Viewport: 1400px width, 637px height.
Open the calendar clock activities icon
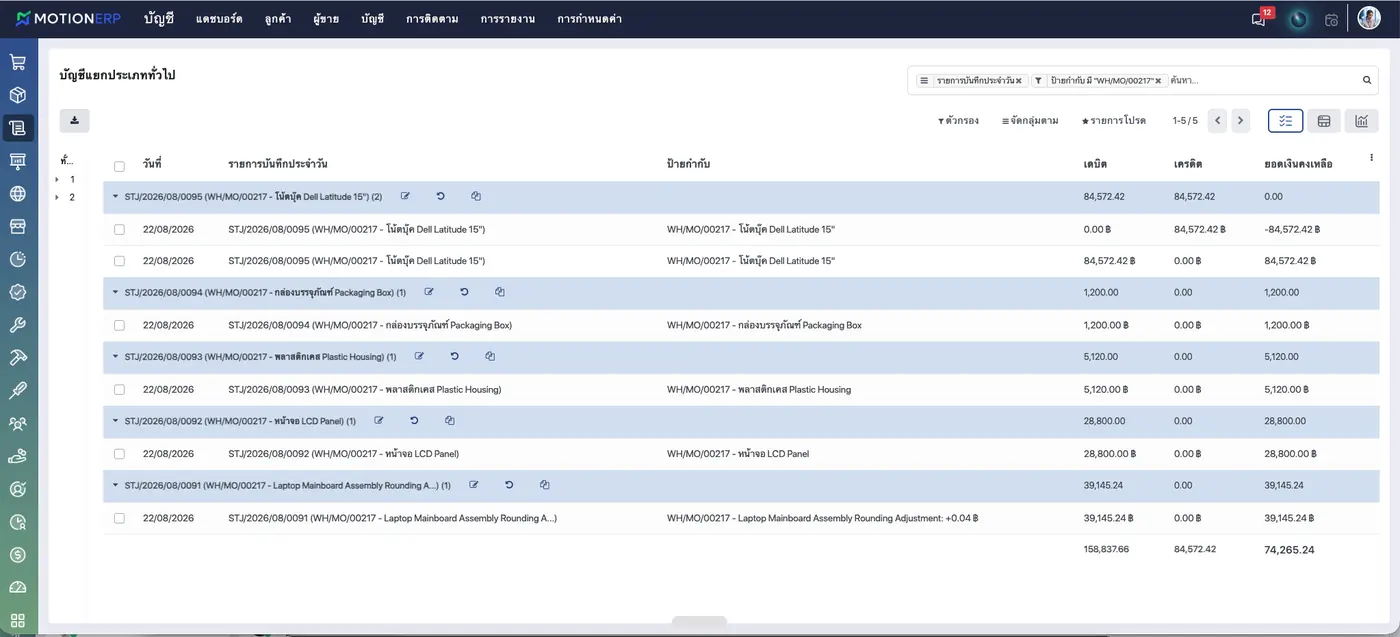(1331, 19)
